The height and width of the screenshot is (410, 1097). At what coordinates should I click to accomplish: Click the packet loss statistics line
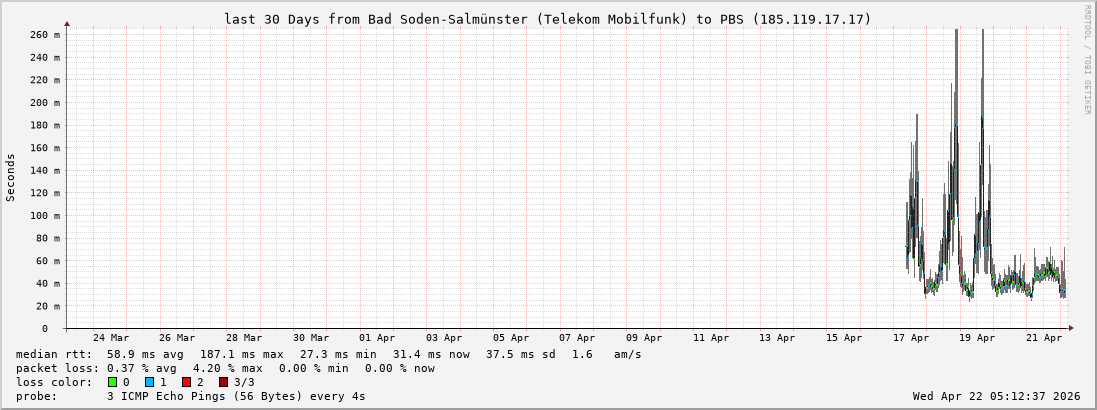pos(225,368)
